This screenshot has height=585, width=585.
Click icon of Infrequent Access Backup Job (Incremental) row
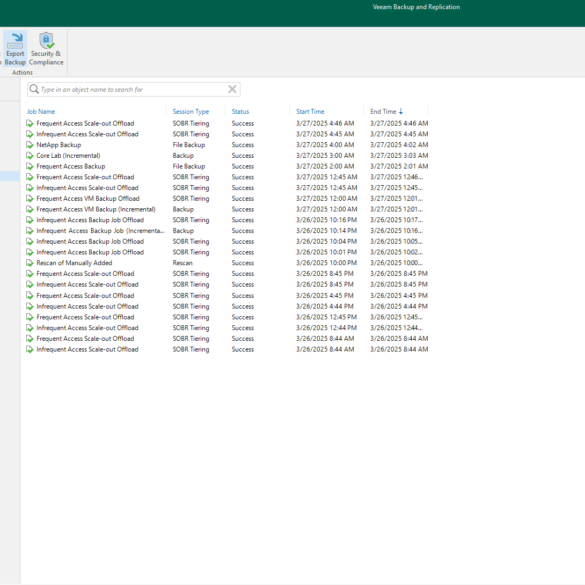point(30,231)
